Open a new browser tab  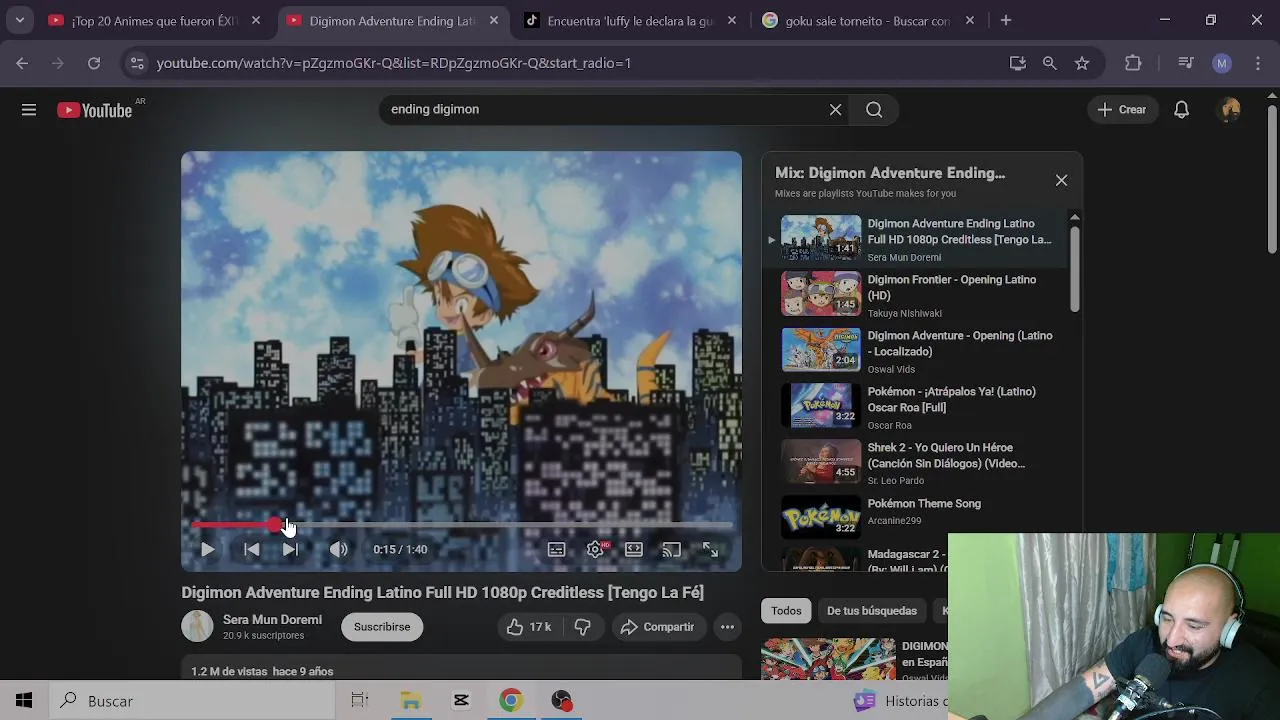point(1006,20)
